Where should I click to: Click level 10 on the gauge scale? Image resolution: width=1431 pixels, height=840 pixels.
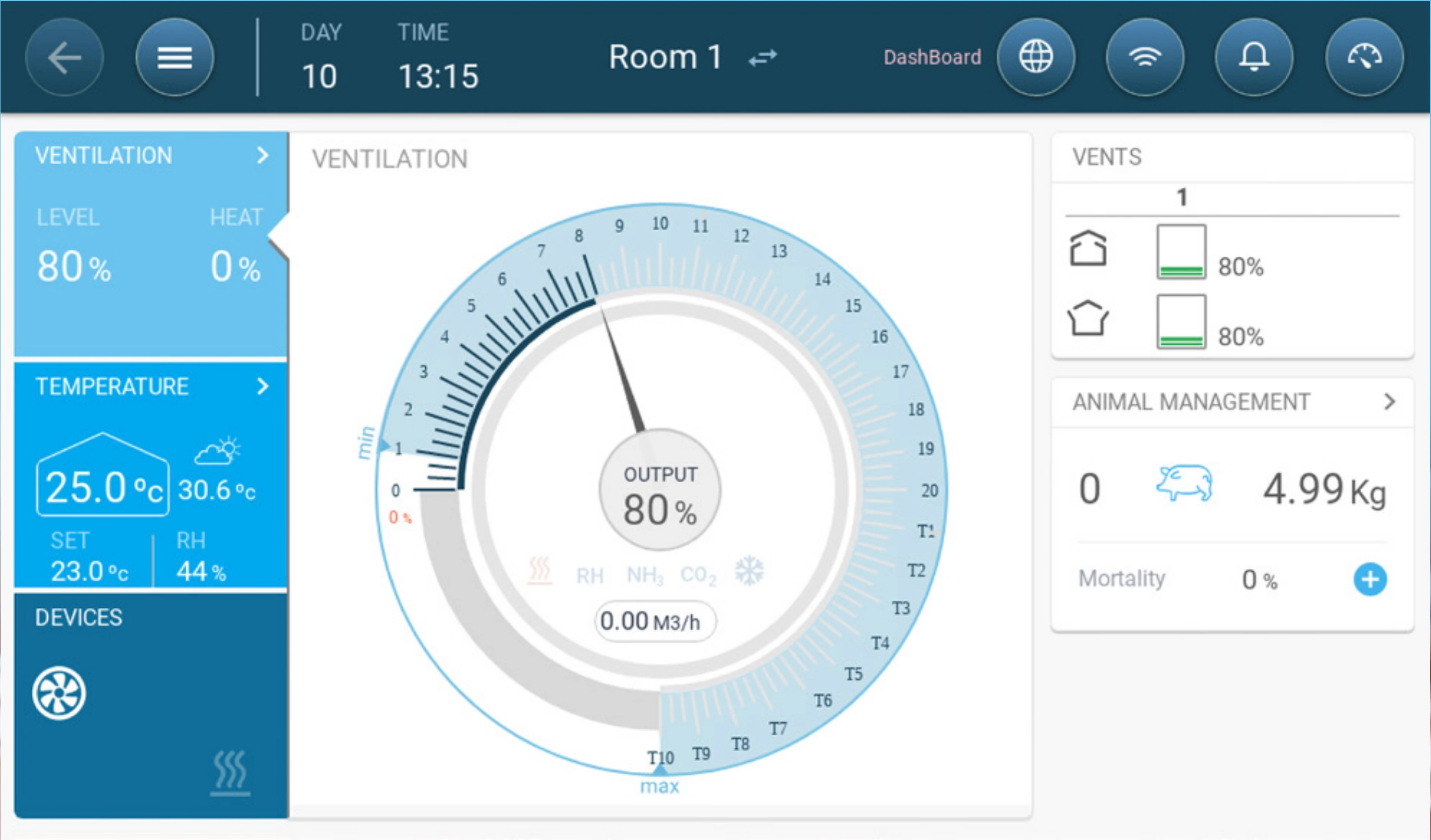click(660, 224)
